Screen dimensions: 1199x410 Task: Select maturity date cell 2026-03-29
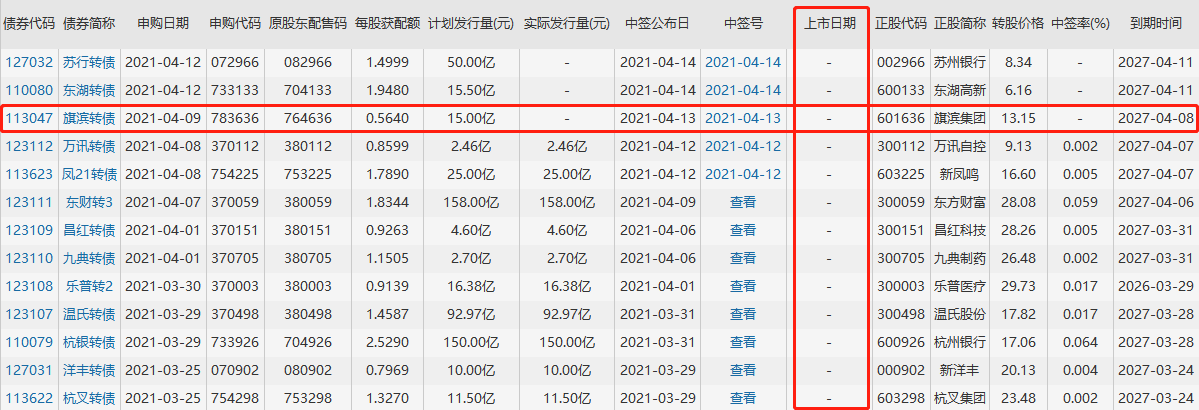[1155, 286]
